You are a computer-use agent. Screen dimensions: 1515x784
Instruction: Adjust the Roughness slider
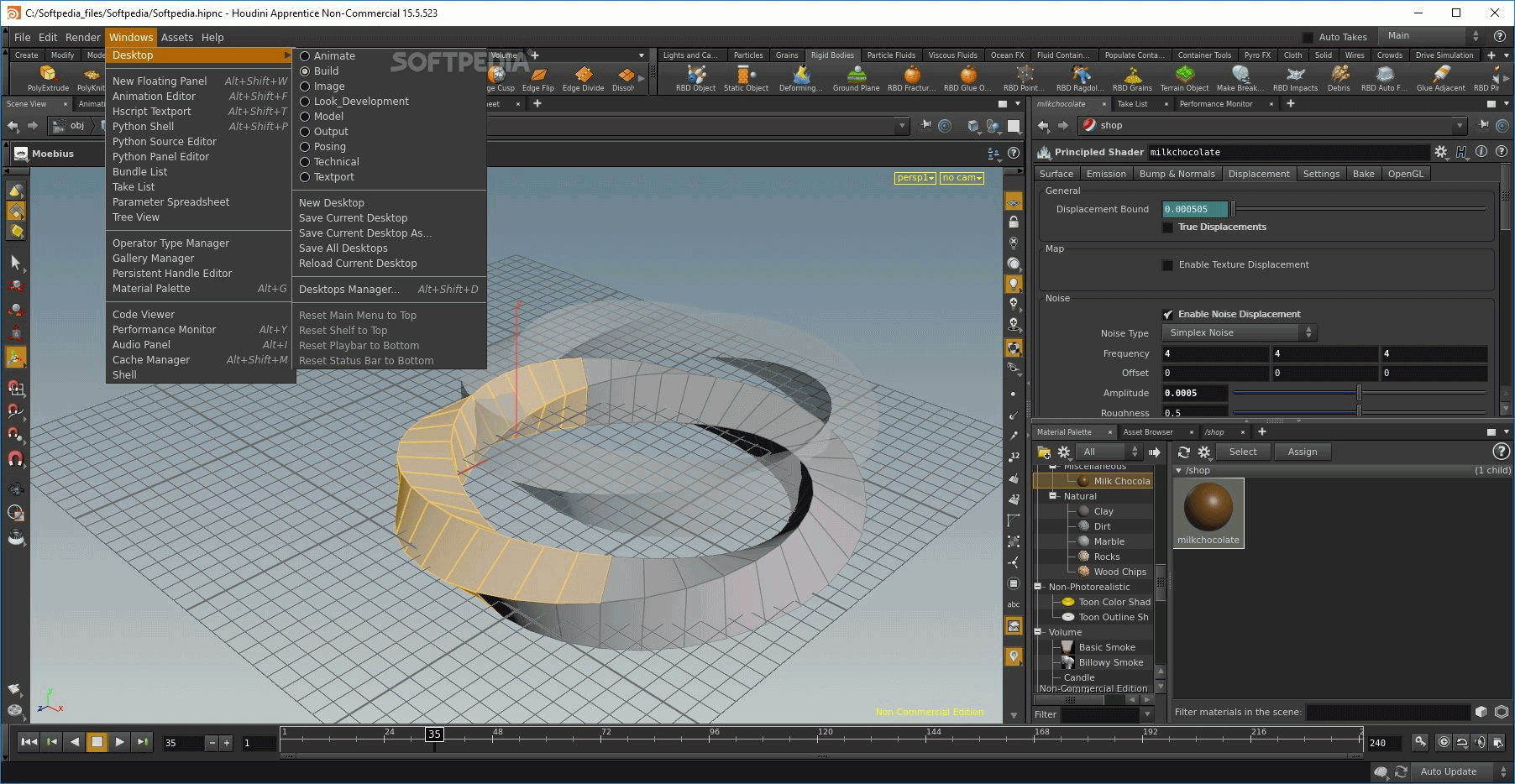point(1359,411)
